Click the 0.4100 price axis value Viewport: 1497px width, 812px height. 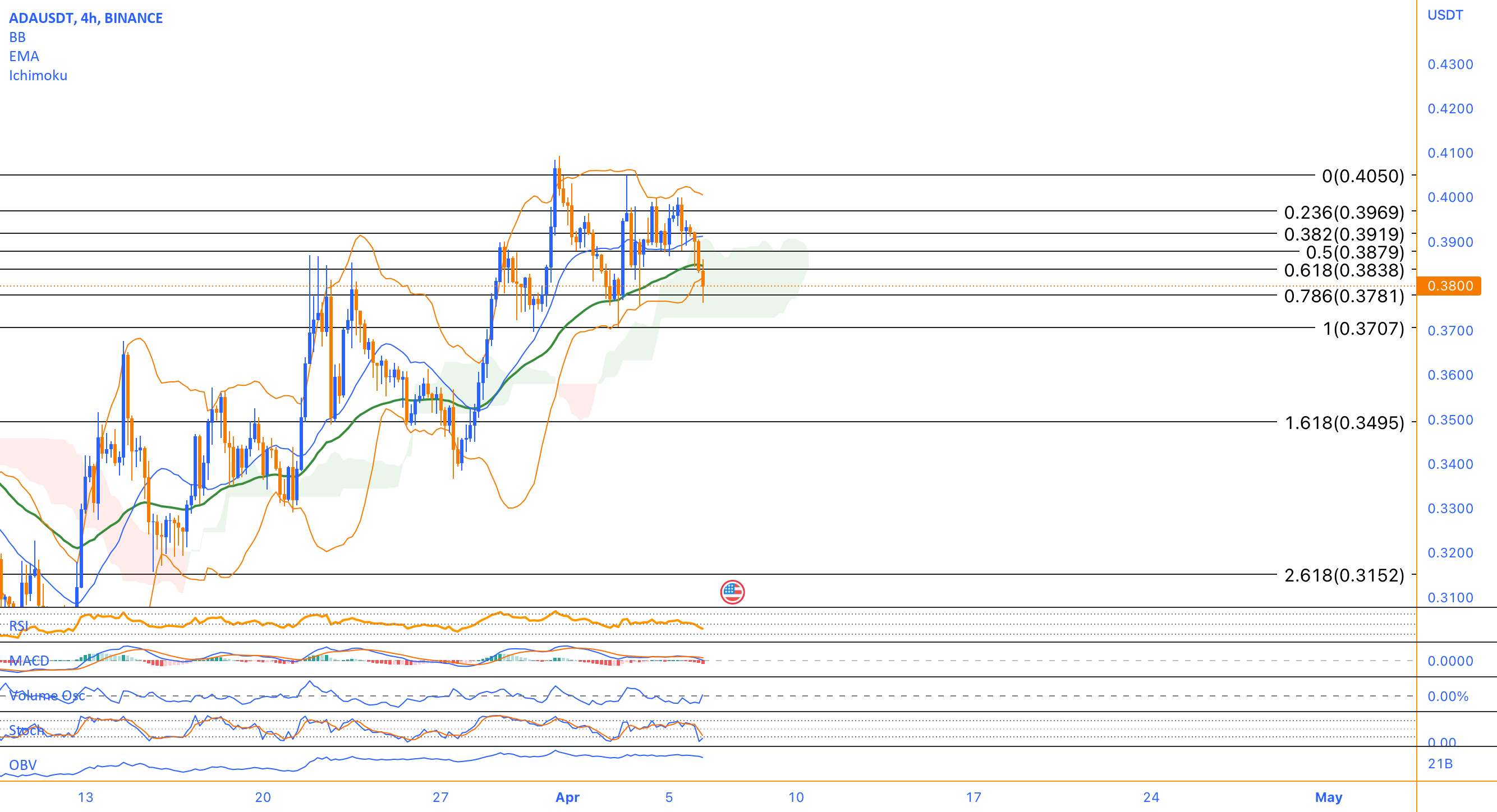pyautogui.click(x=1450, y=153)
